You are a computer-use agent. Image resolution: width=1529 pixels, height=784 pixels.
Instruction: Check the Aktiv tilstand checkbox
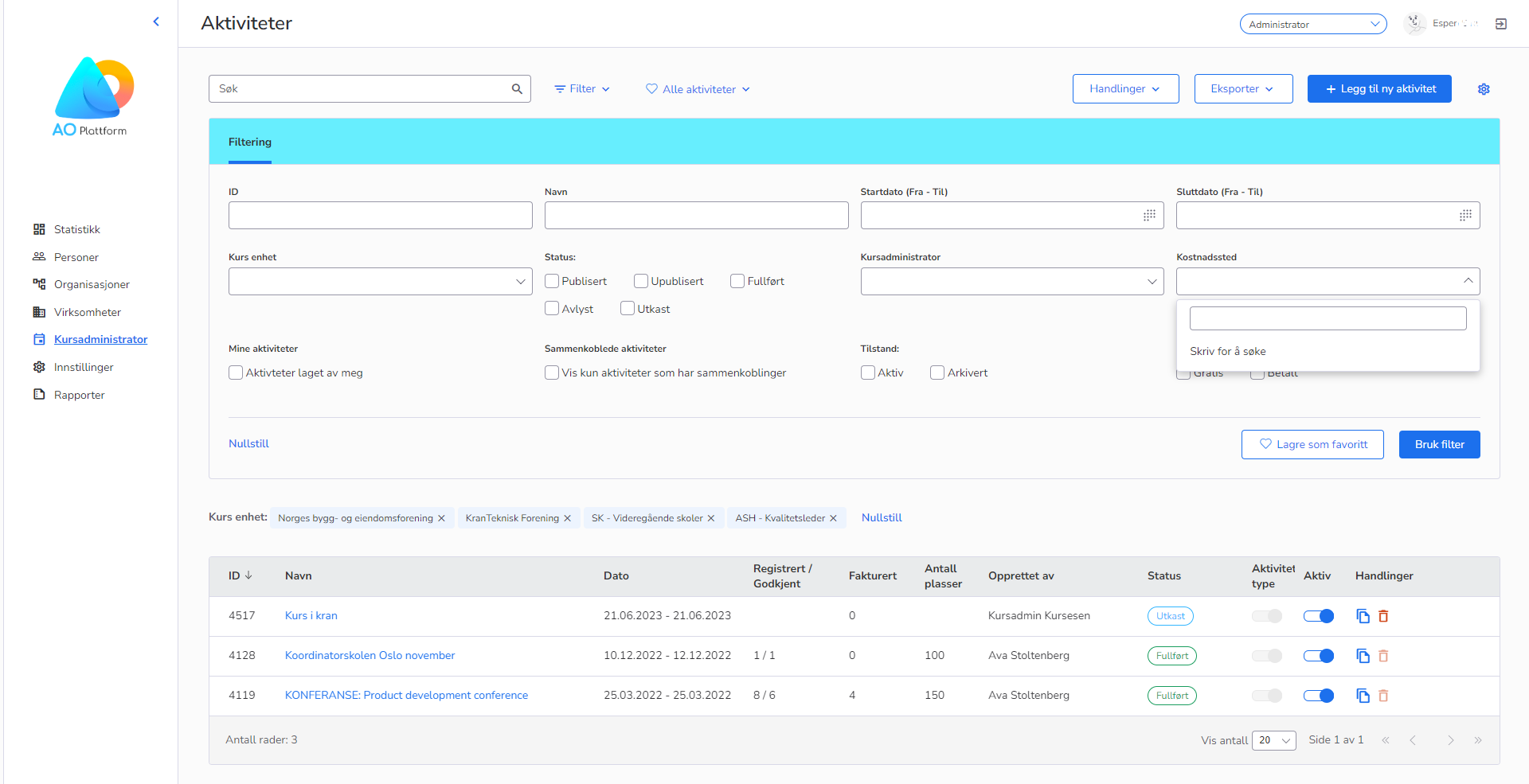tap(868, 372)
